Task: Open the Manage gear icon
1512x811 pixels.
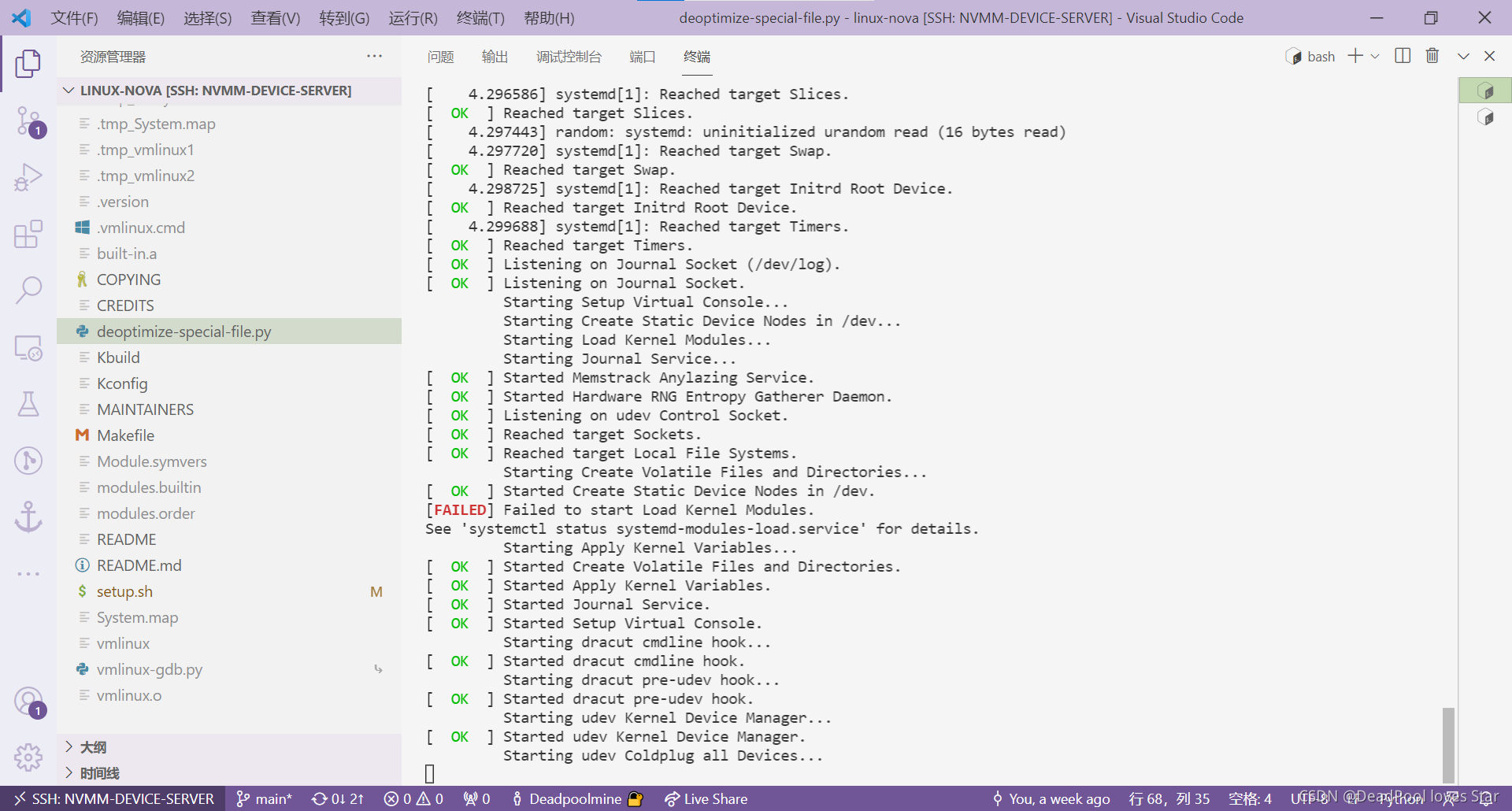Action: [28, 757]
